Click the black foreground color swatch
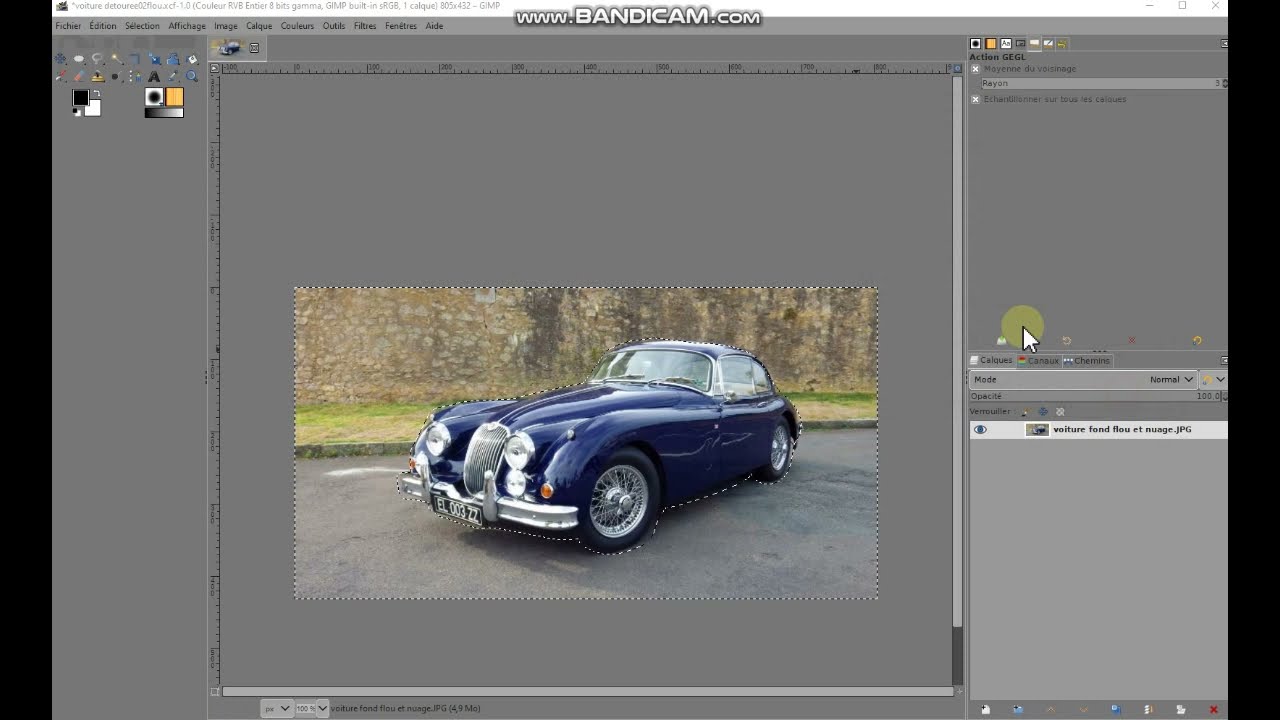1280x720 pixels. [80, 97]
